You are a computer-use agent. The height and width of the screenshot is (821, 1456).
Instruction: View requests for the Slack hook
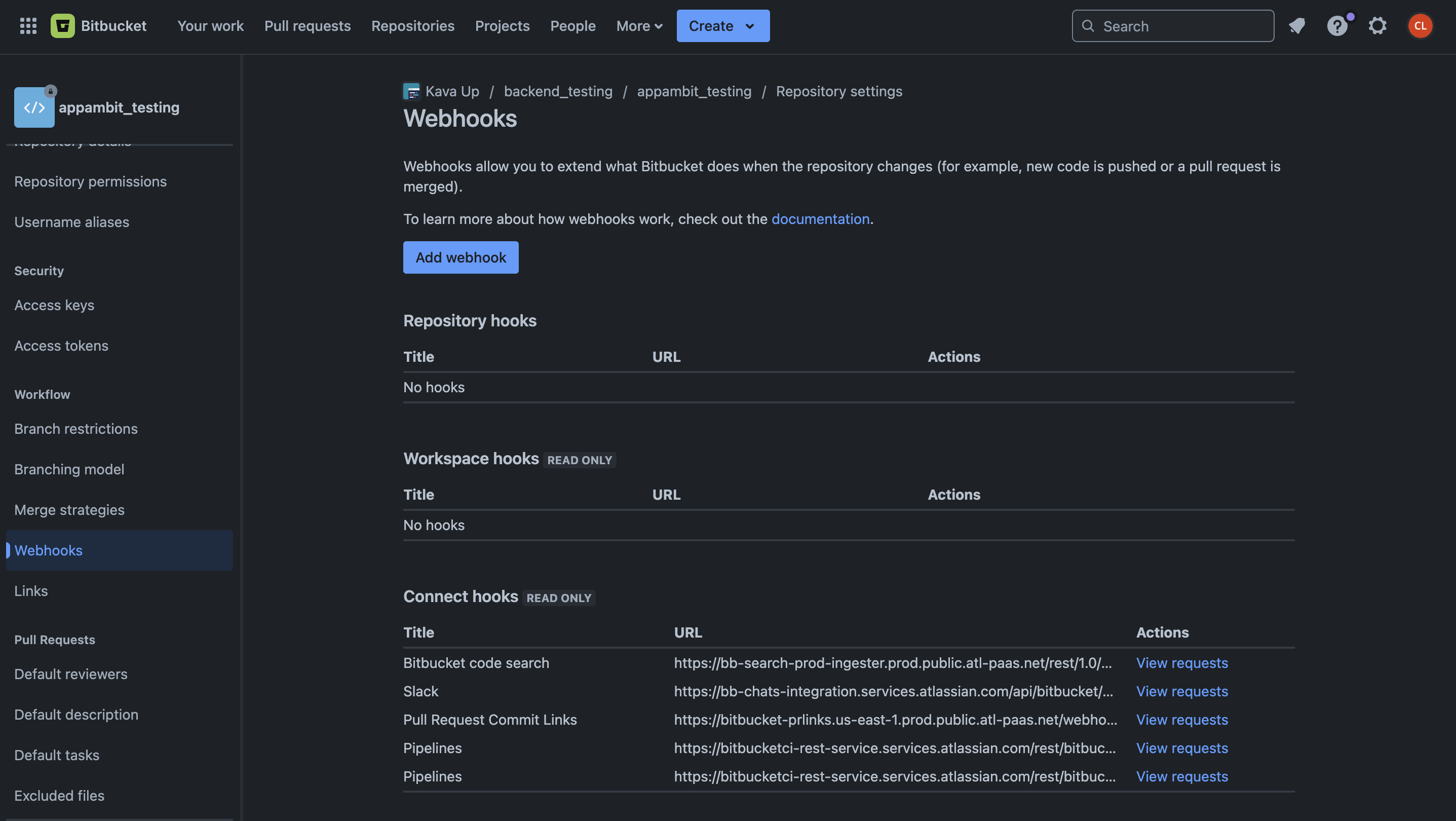1182,691
